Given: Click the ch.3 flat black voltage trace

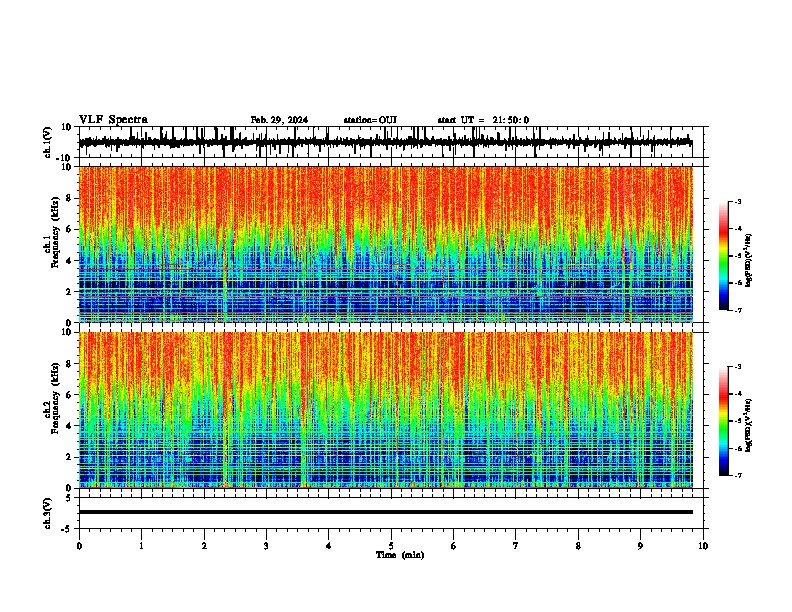Looking at the screenshot, I should pos(385,512).
